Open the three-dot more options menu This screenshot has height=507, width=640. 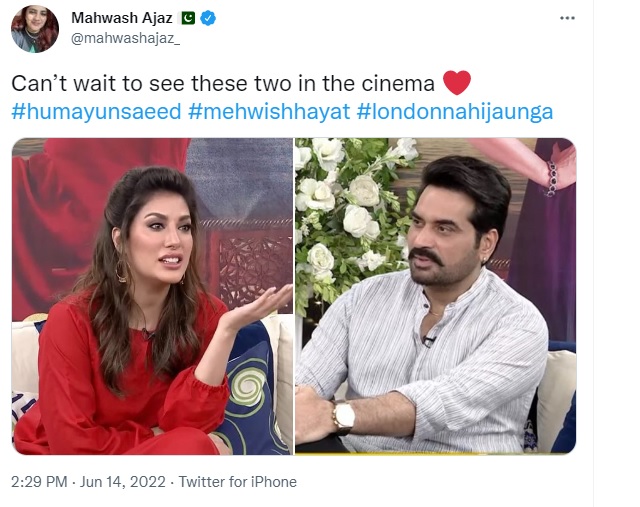[567, 18]
